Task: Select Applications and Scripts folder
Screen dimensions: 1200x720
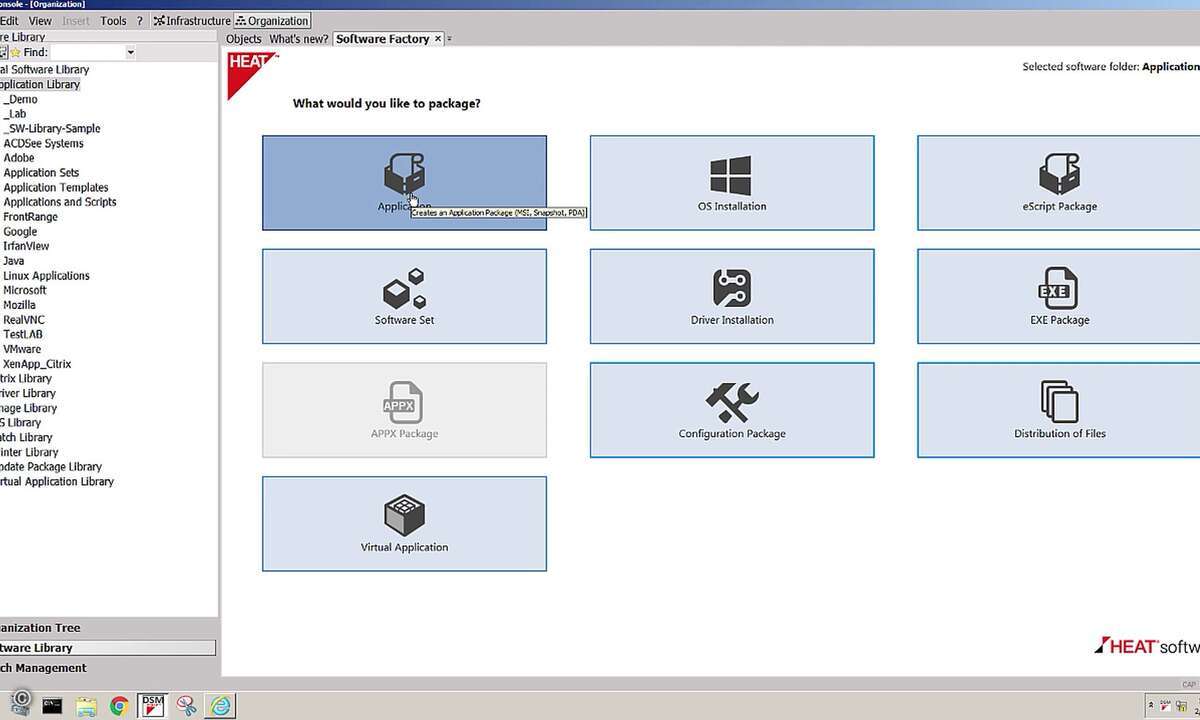Action: [x=60, y=202]
